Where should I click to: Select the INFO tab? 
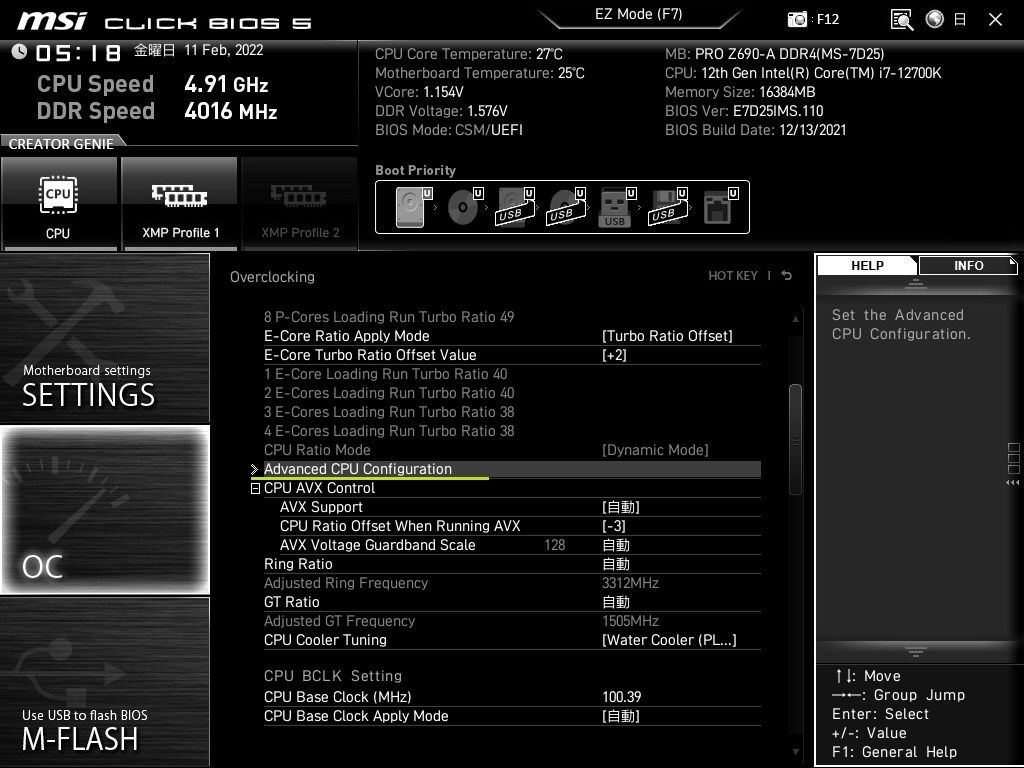pos(967,265)
